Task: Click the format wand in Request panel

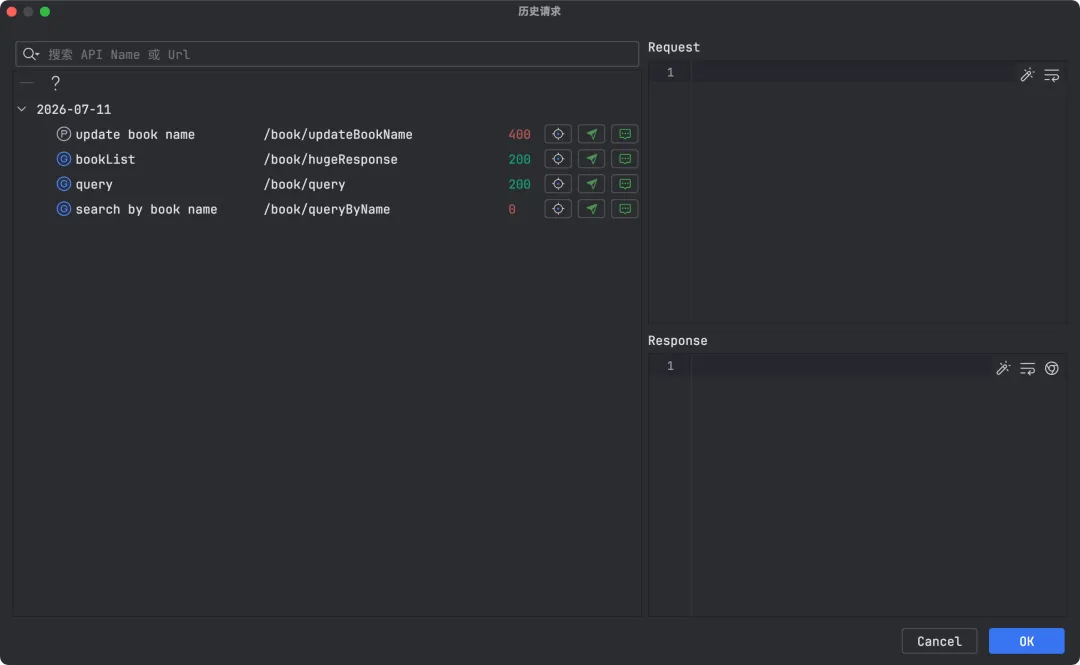Action: click(x=1027, y=75)
